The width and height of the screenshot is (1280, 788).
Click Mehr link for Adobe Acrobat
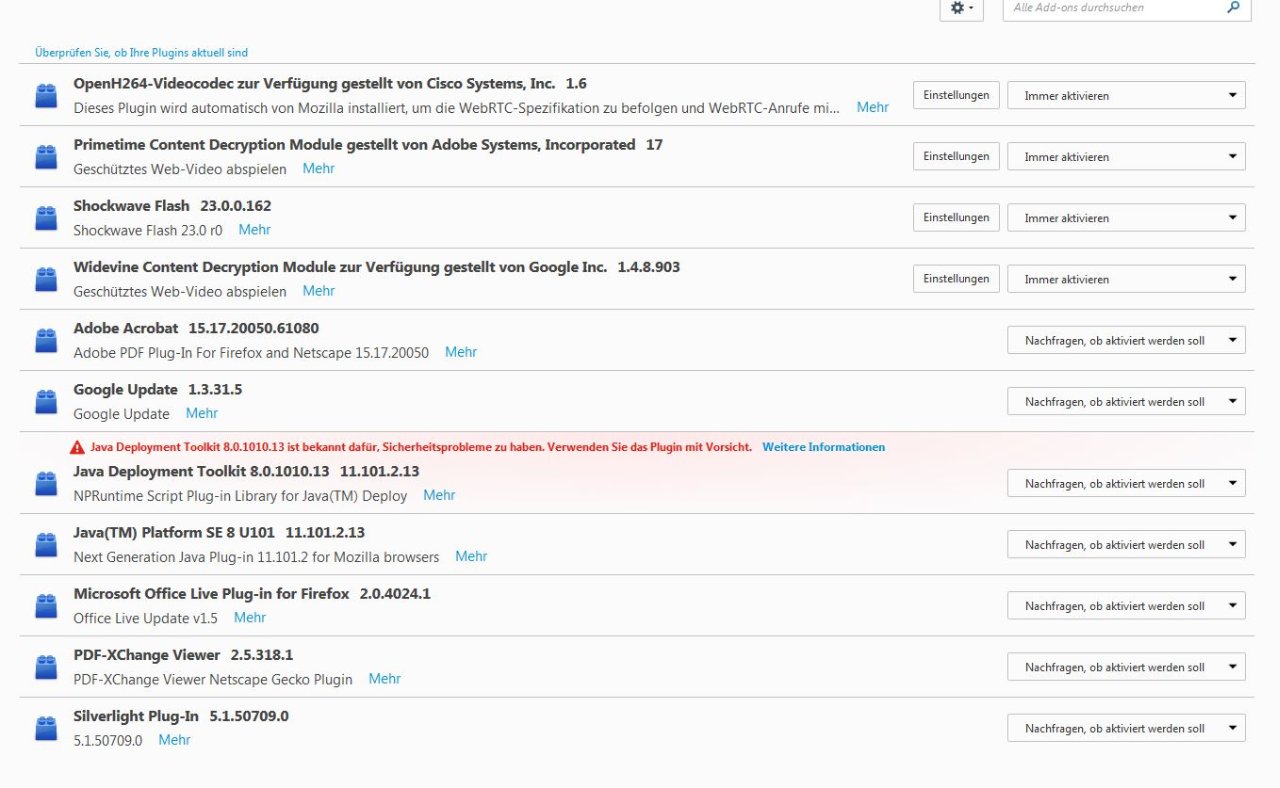click(461, 352)
